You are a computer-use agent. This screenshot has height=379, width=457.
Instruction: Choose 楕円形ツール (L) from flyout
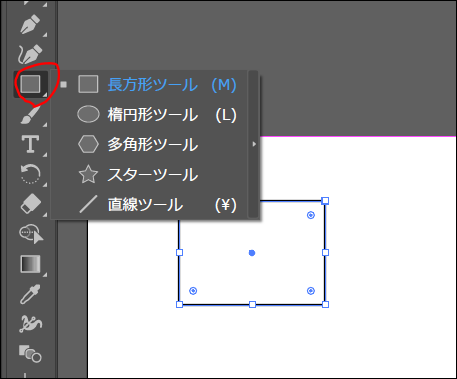149,114
